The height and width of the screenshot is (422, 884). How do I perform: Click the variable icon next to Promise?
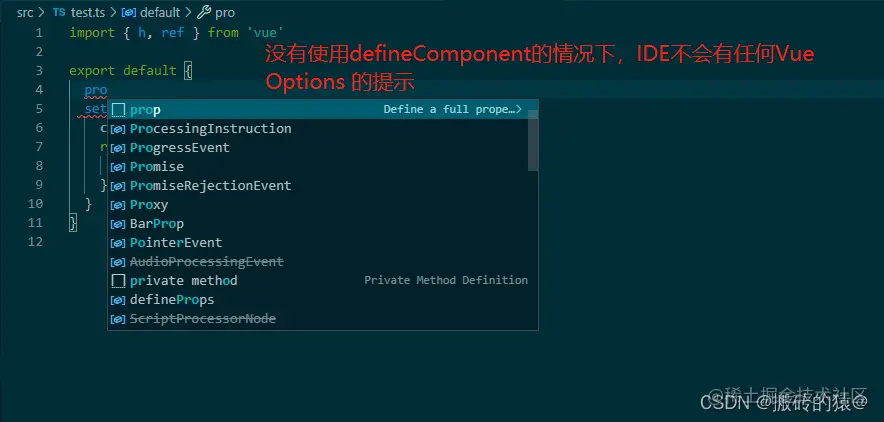118,167
